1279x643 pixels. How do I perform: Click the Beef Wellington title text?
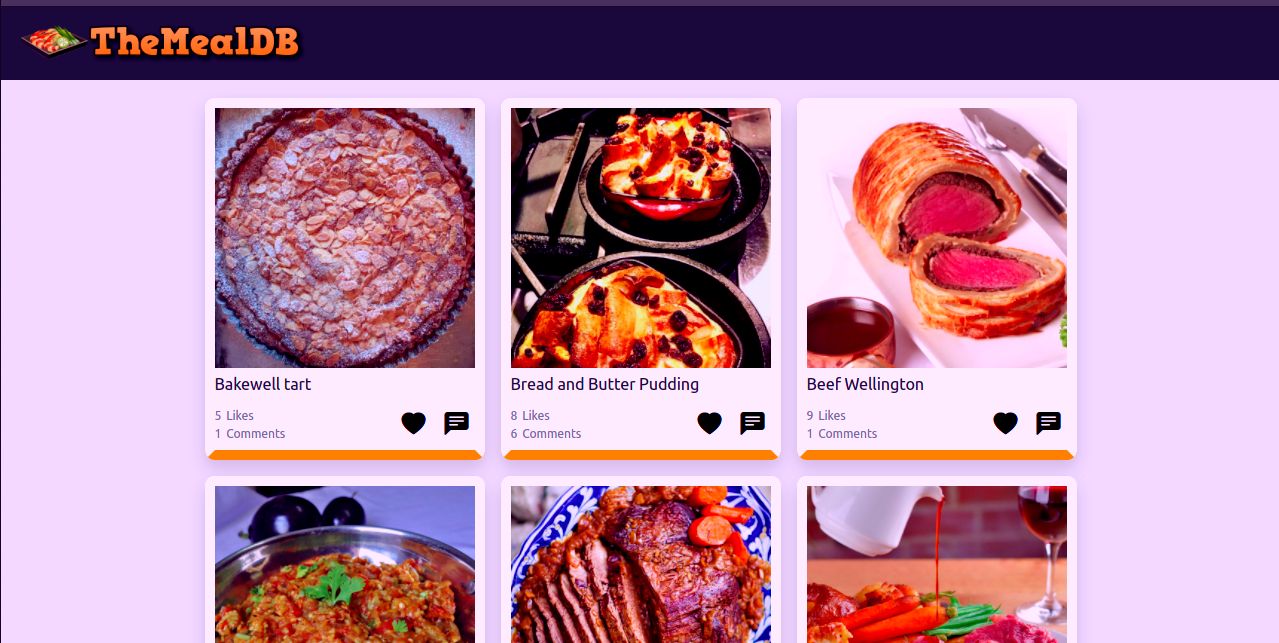pyautogui.click(x=865, y=384)
